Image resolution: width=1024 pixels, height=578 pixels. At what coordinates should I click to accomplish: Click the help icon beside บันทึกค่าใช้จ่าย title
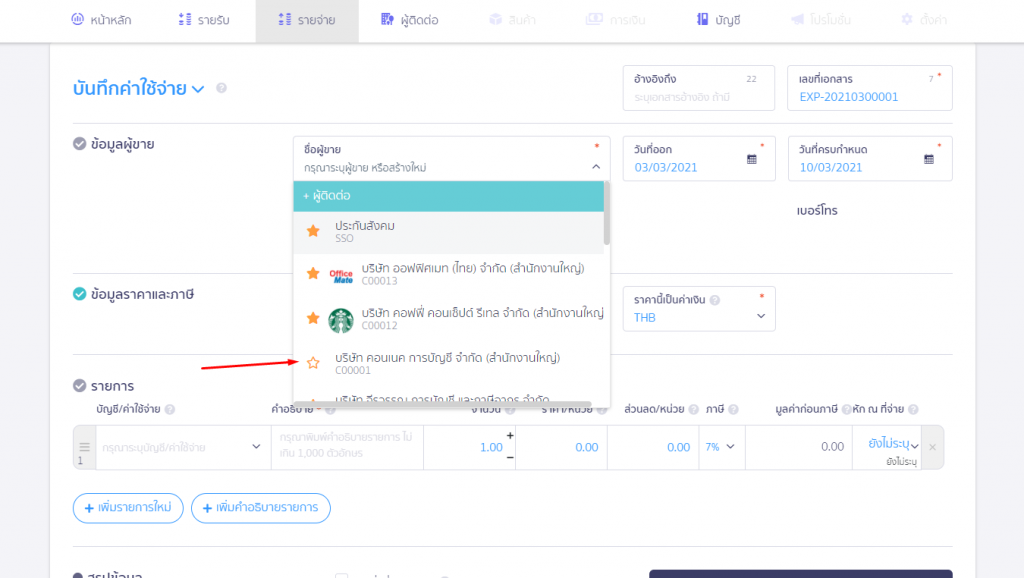pyautogui.click(x=221, y=88)
